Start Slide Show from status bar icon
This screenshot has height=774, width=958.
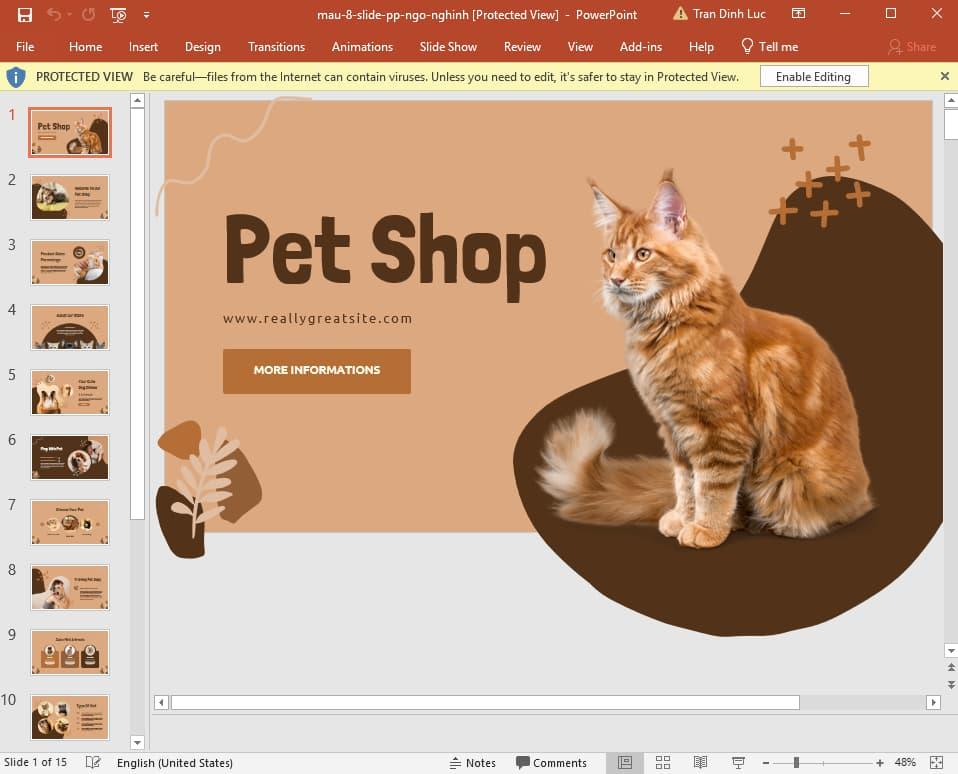[737, 762]
